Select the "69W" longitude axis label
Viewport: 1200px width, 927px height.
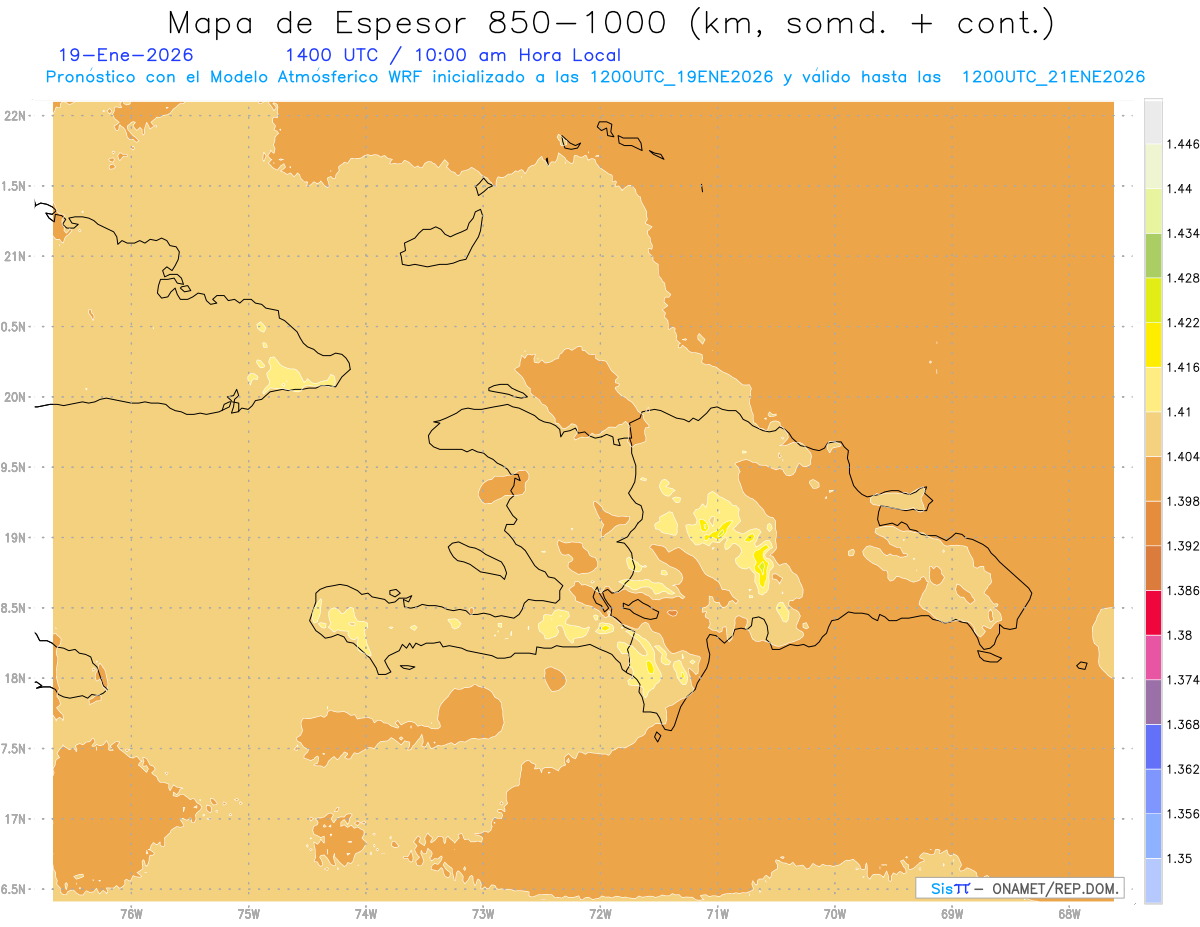pyautogui.click(x=952, y=913)
